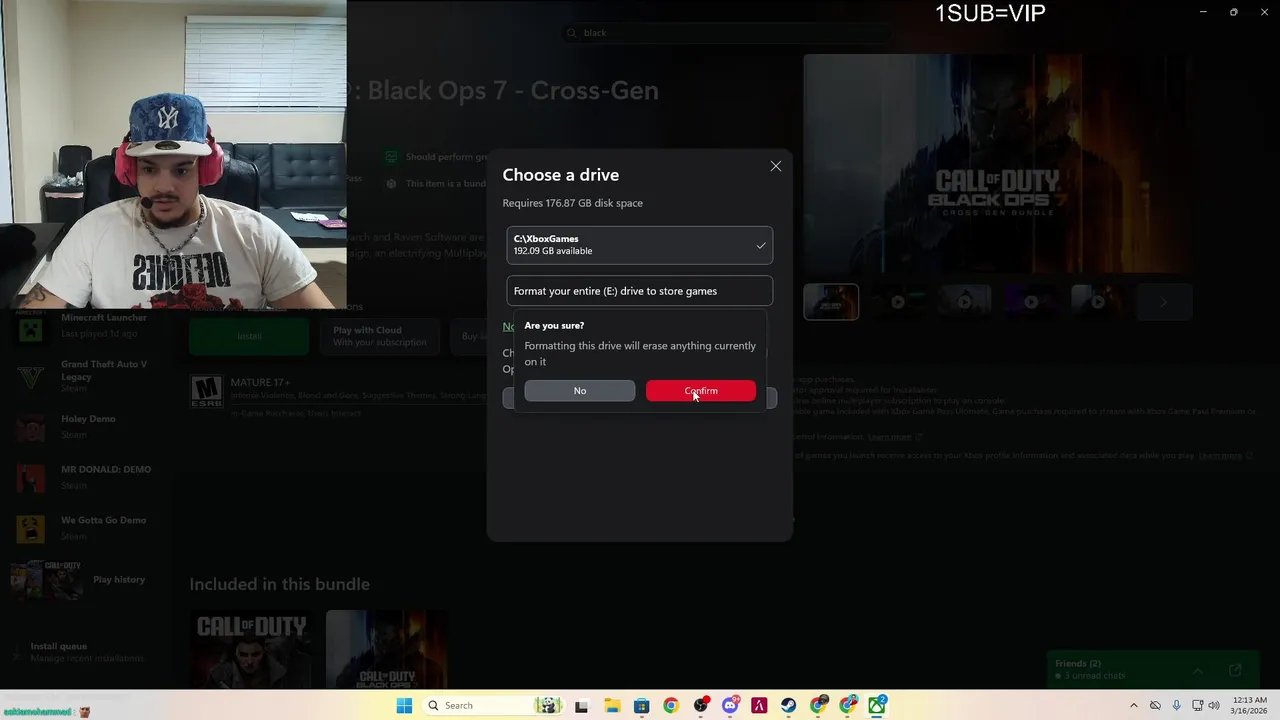1280x720 pixels.
Task: Click the Learn more link about Xbox profile data
Action: pyautogui.click(x=1220, y=456)
